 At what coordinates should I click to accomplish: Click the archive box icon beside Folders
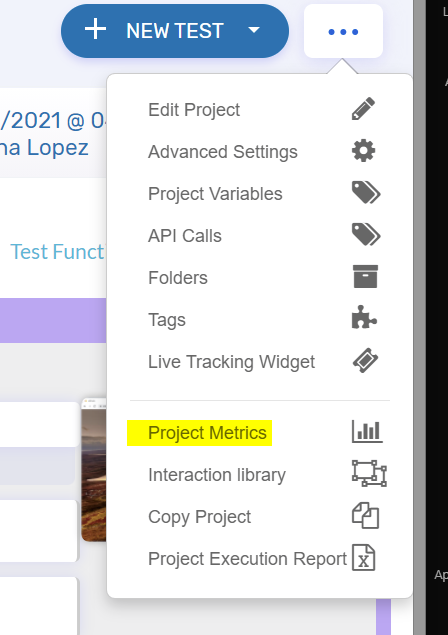click(x=365, y=277)
